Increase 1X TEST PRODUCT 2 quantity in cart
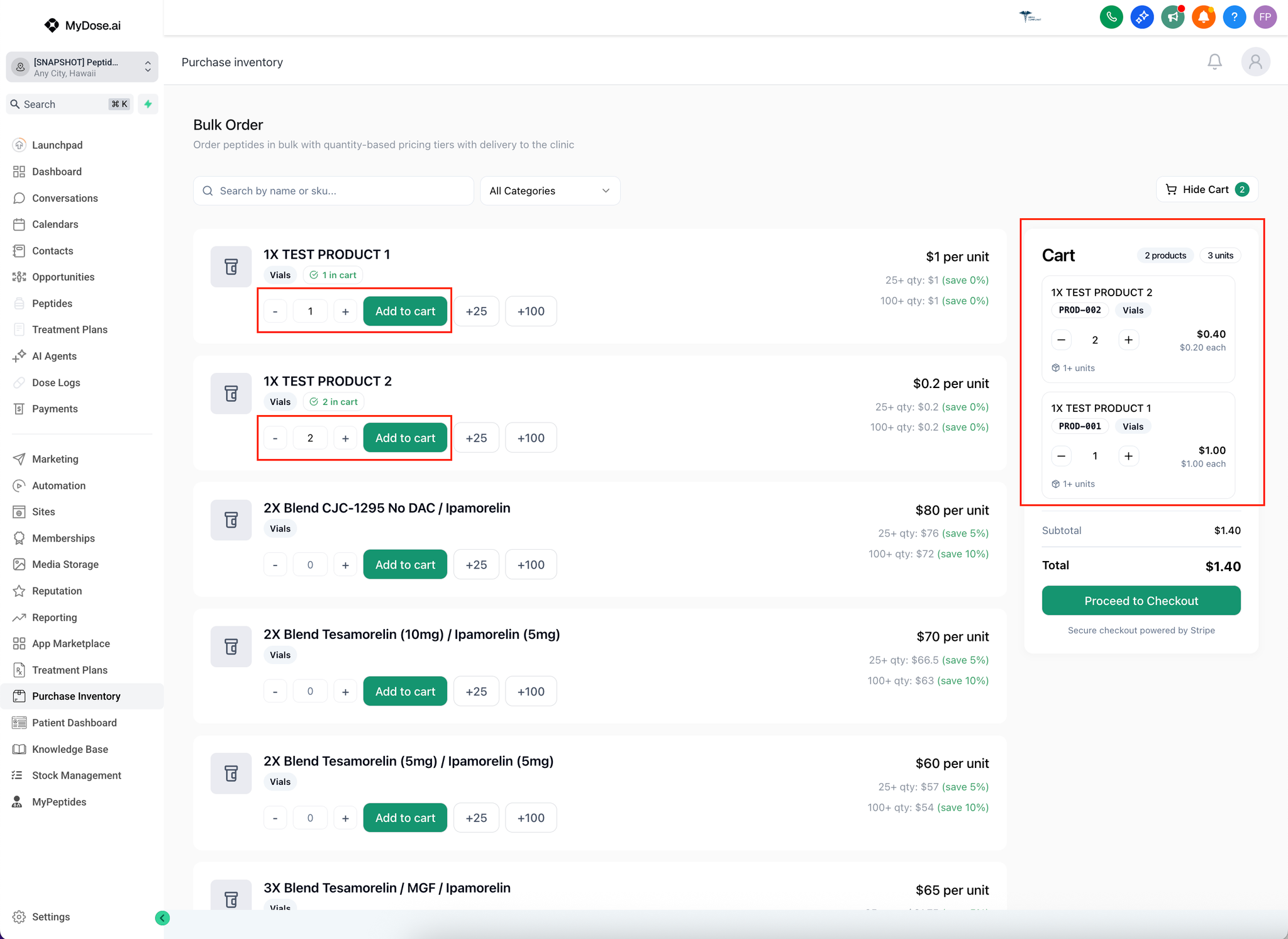The height and width of the screenshot is (939, 1288). [x=1128, y=340]
